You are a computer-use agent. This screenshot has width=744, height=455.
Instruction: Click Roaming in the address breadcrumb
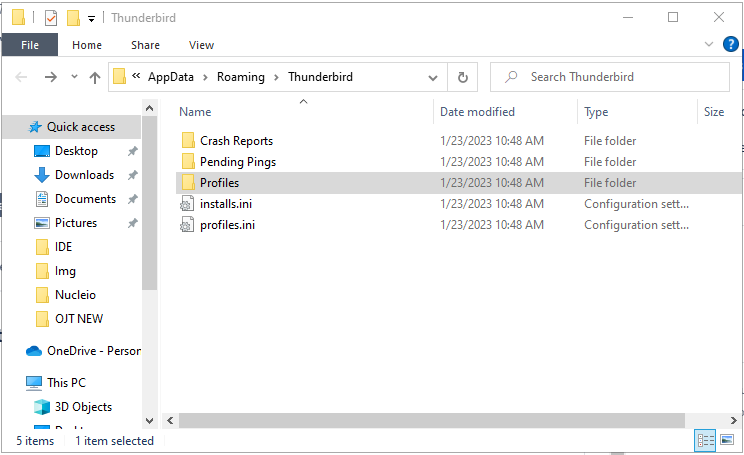click(x=241, y=77)
